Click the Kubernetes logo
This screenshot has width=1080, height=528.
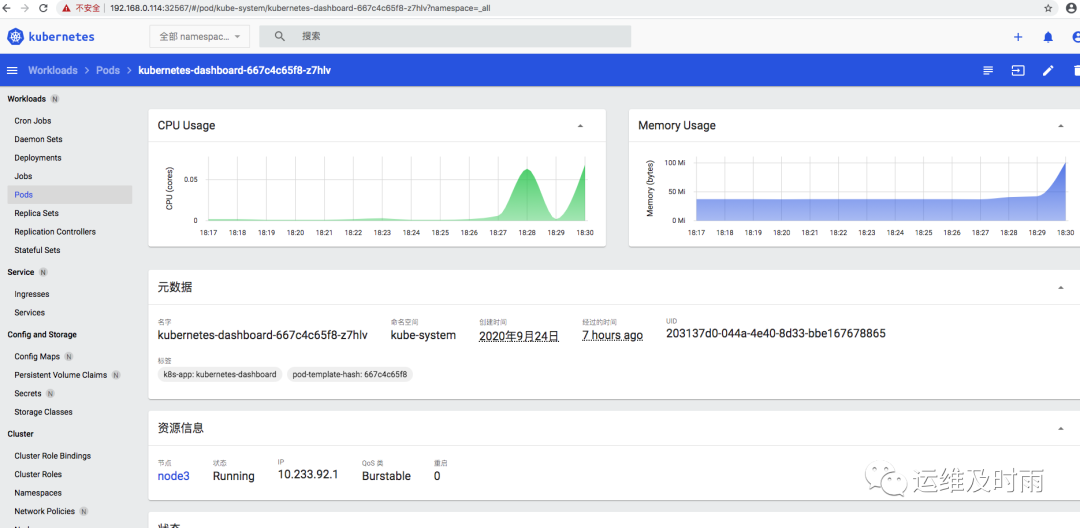51,36
